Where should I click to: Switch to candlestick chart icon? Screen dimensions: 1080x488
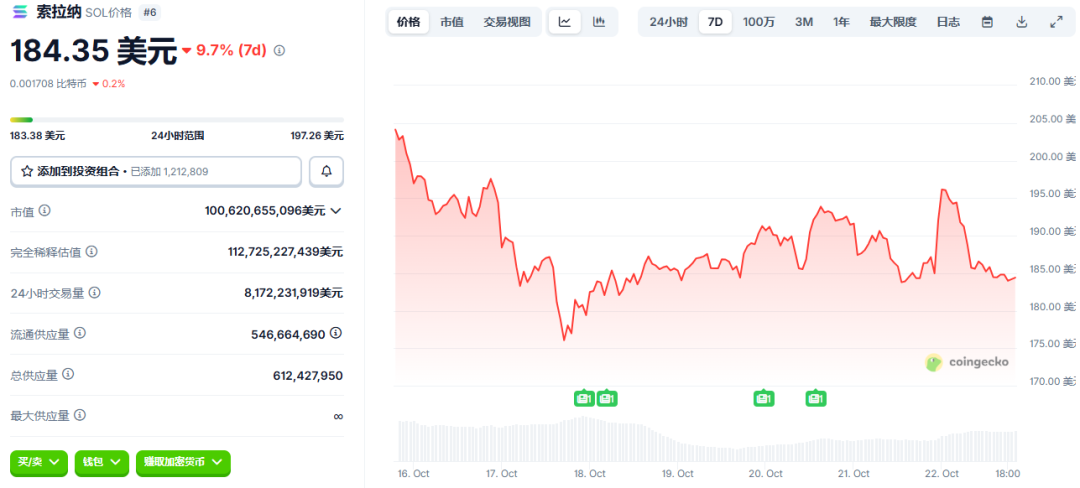click(x=598, y=22)
